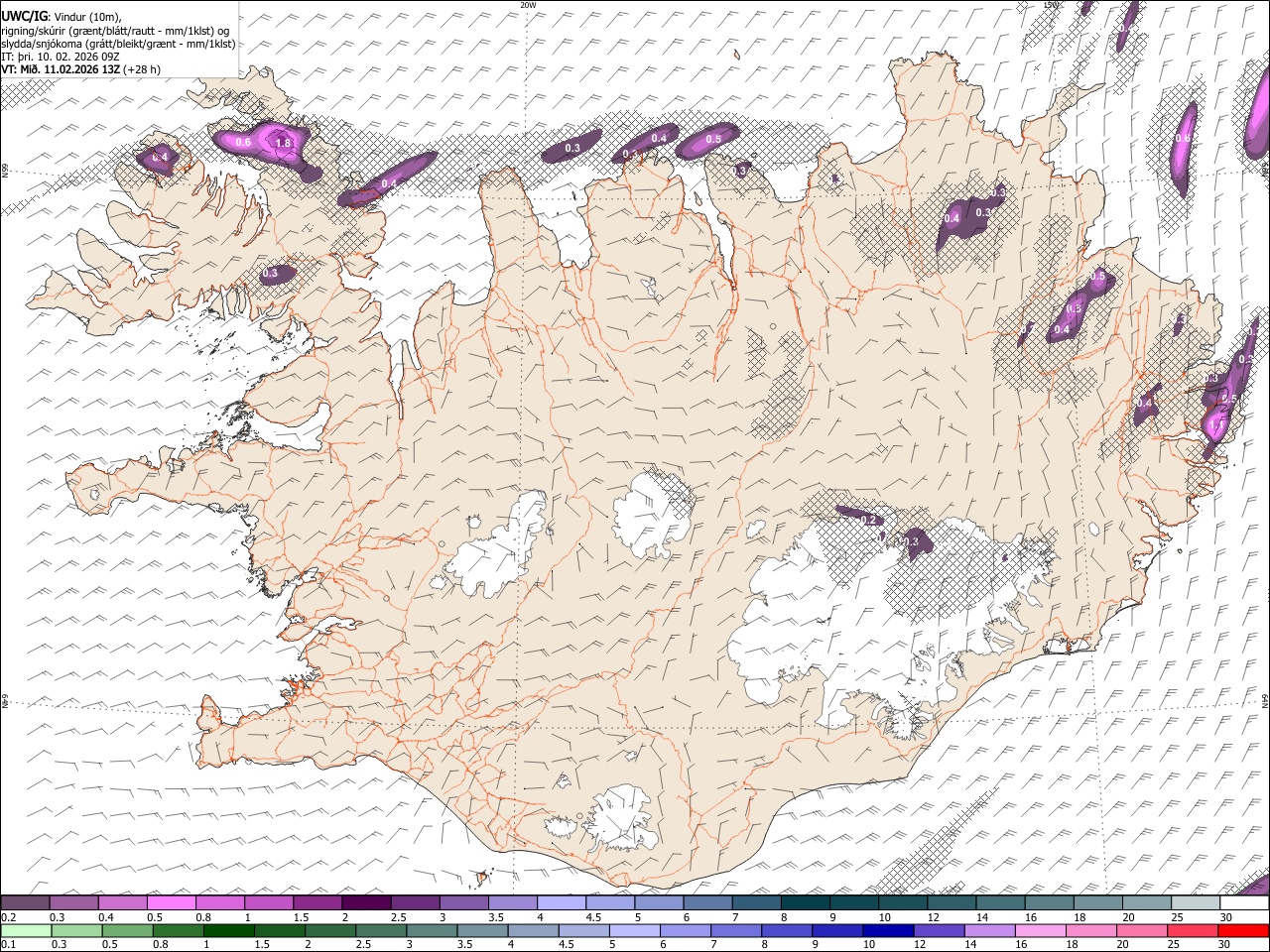
Task: Click the white swatch after 30, top row
Action: point(1245,903)
